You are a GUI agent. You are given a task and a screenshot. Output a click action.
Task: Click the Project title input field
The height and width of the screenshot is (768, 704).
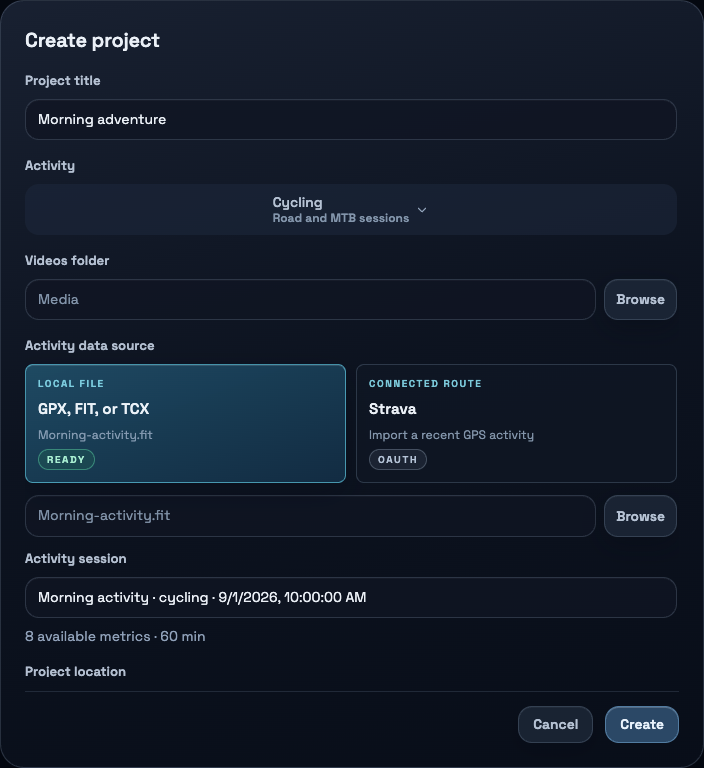pyautogui.click(x=351, y=120)
